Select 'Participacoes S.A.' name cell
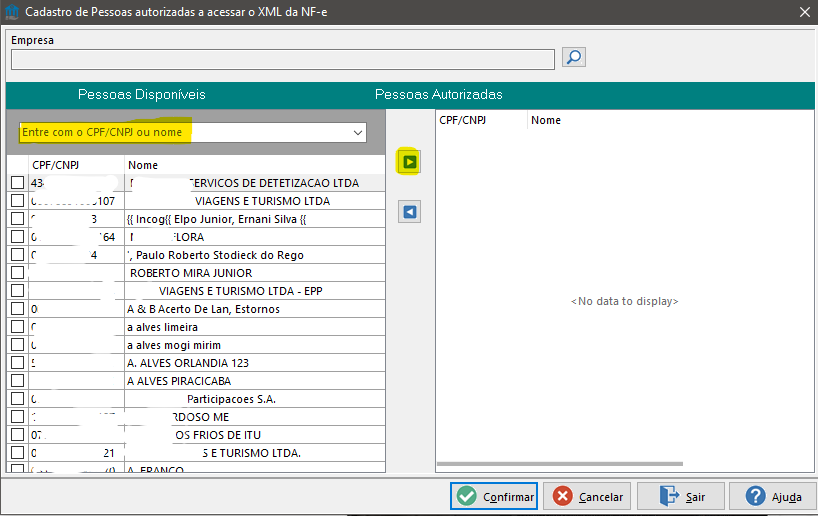This screenshot has width=818, height=516. (255, 399)
